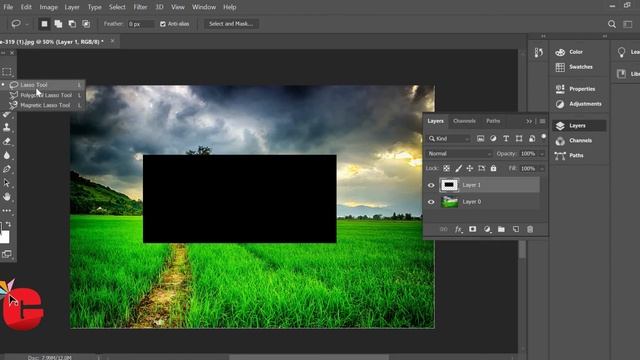Open the File menu
The image size is (640, 360).
pyautogui.click(x=8, y=7)
